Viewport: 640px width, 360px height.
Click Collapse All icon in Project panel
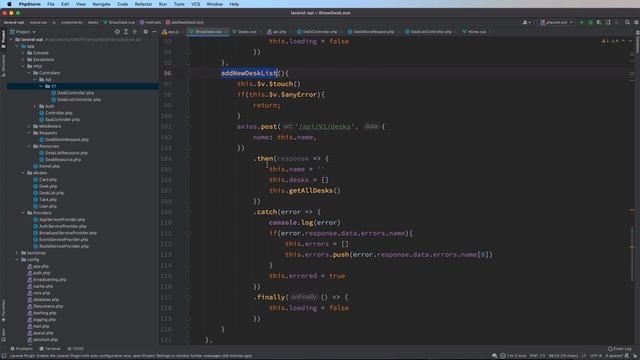click(135, 31)
